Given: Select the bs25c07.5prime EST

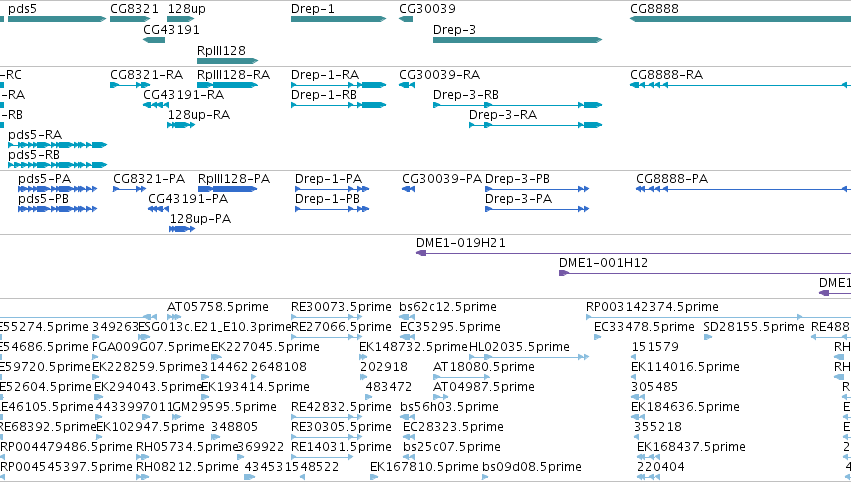Looking at the screenshot, I should pos(407,457).
